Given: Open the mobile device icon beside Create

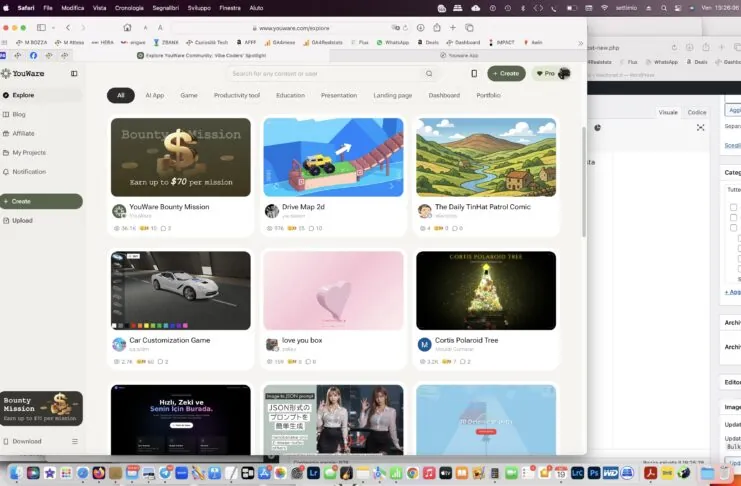Looking at the screenshot, I should pyautogui.click(x=474, y=73).
